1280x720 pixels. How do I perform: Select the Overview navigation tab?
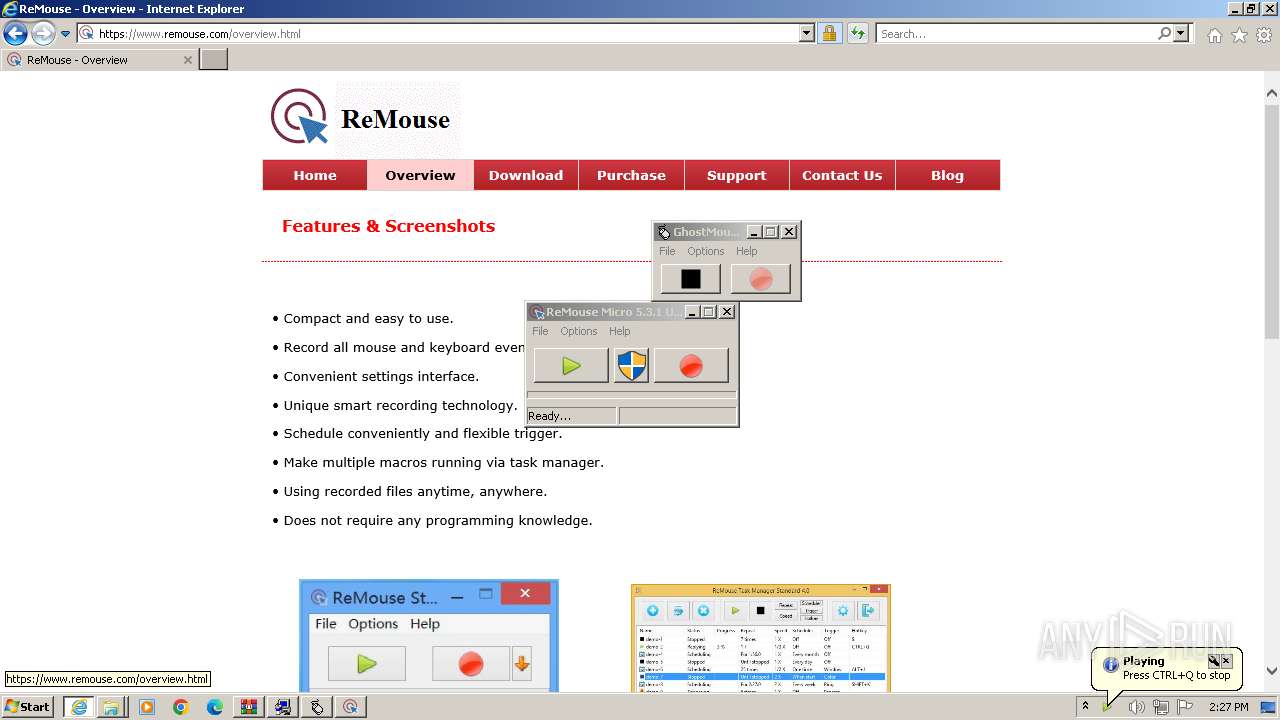pos(420,175)
